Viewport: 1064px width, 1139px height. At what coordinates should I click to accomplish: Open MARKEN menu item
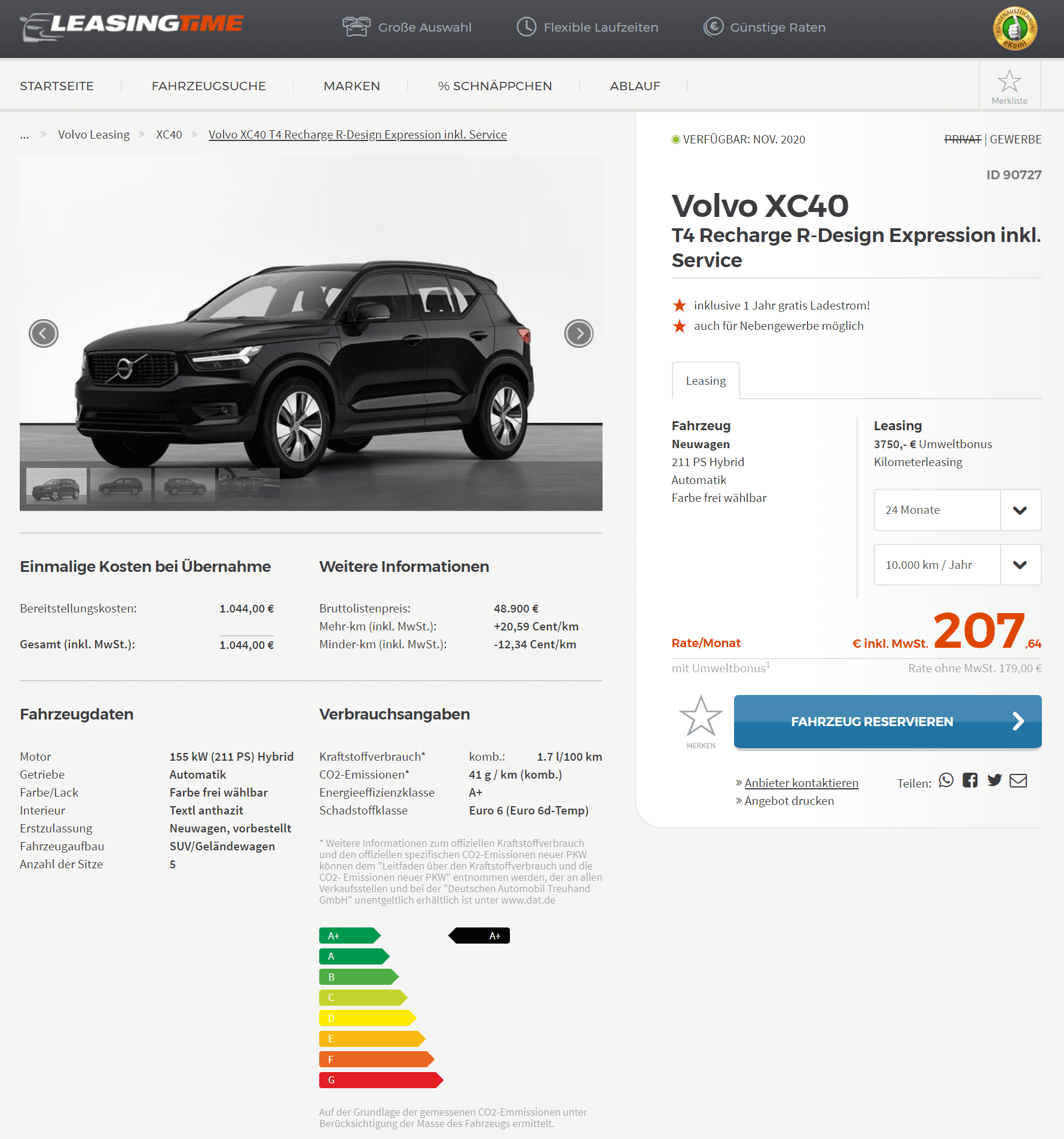[351, 86]
